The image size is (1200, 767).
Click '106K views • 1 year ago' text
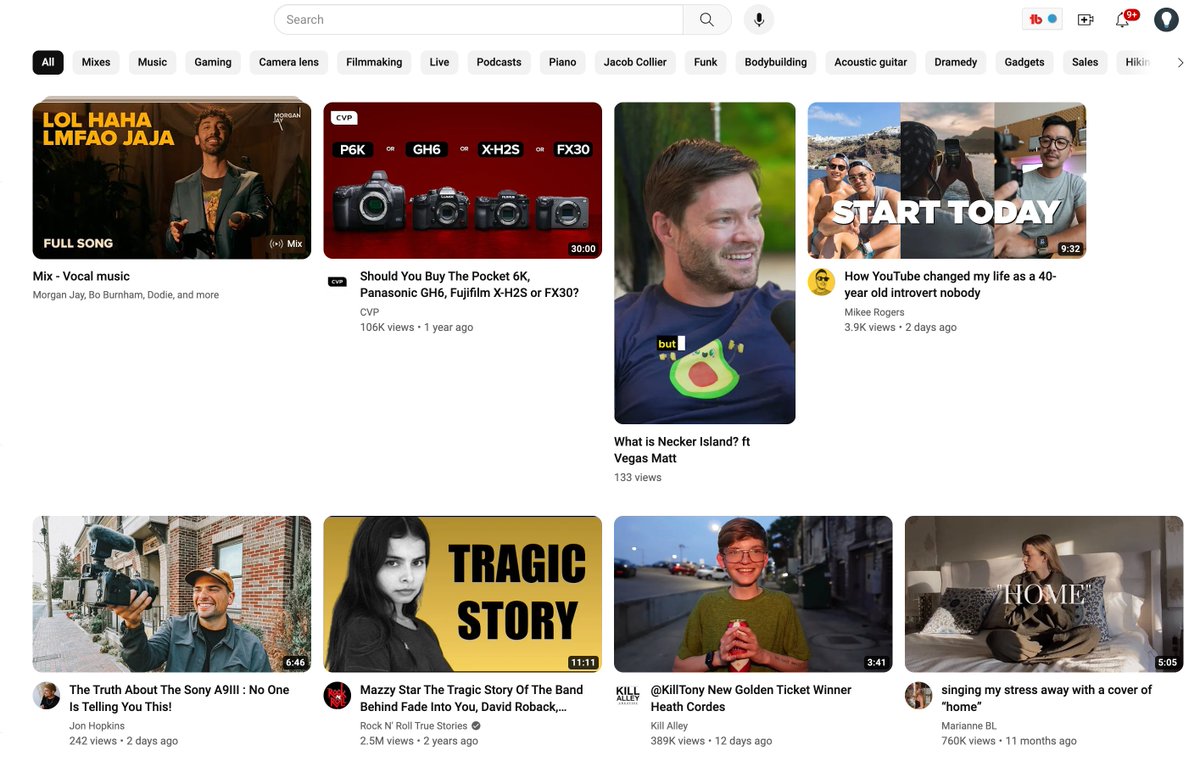pyautogui.click(x=416, y=327)
